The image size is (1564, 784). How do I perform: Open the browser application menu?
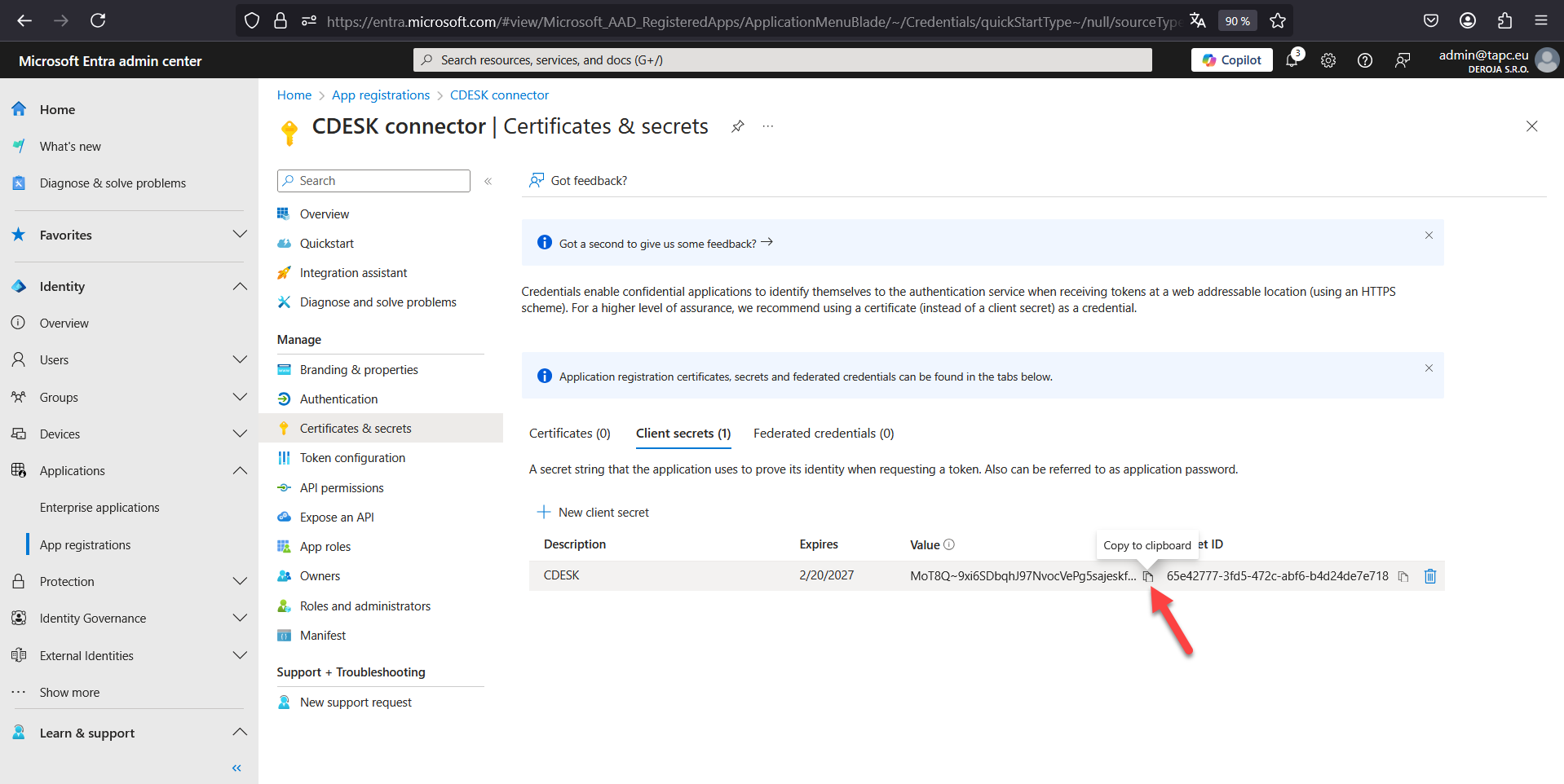1541,20
